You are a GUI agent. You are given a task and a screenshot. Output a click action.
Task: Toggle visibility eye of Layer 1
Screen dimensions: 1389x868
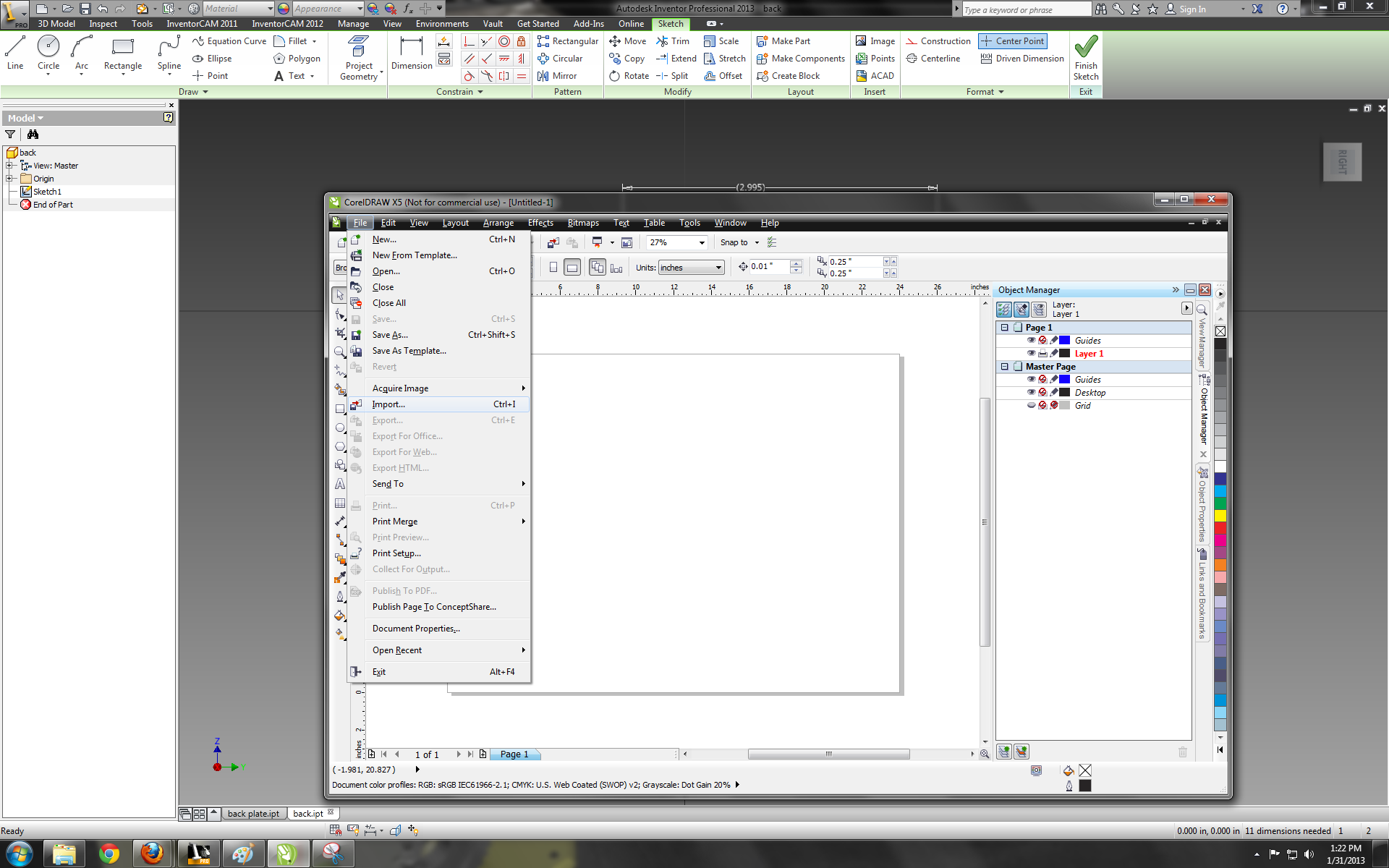(1031, 353)
